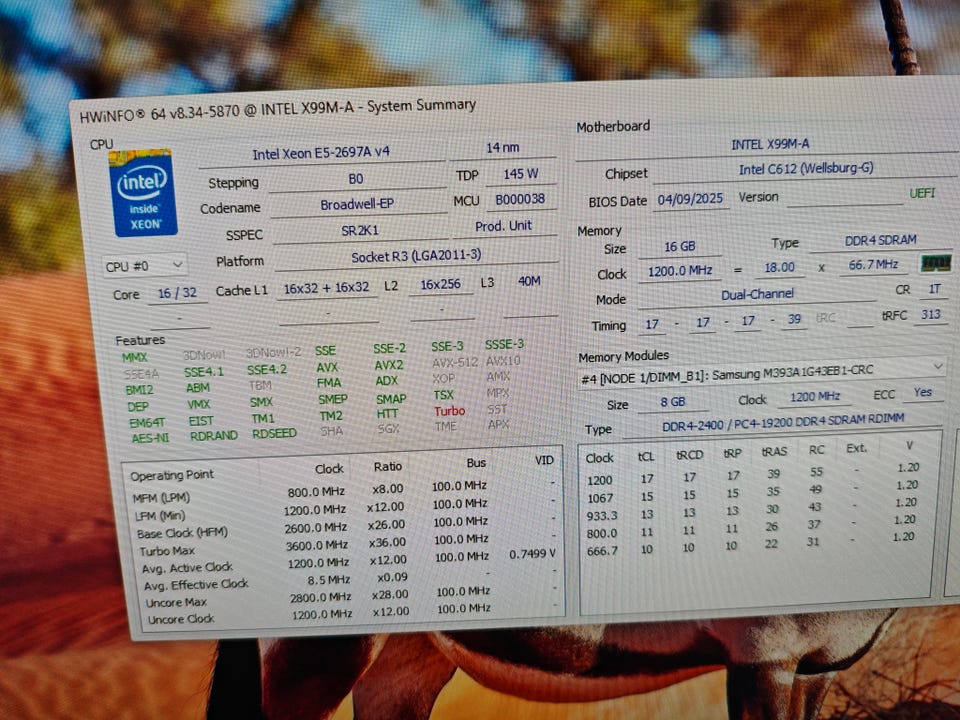Click the MFM (LPM) operating point row

click(342, 492)
